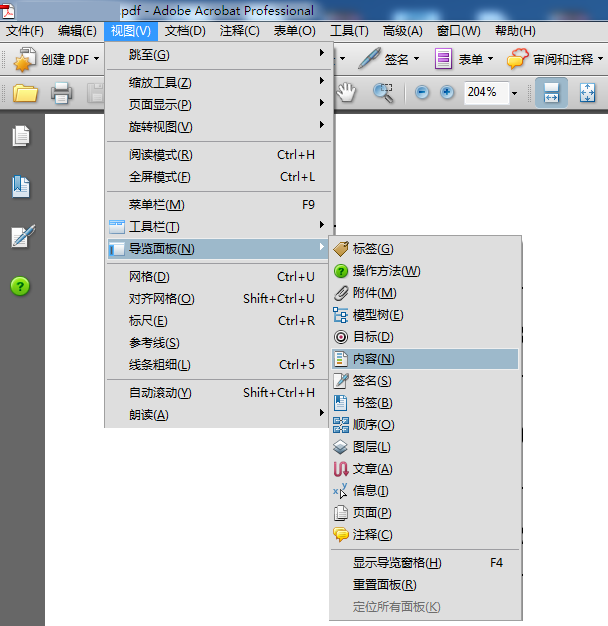This screenshot has height=626, width=608.
Task: Select 操作方法(W) how-to panel entry
Action: (426, 271)
